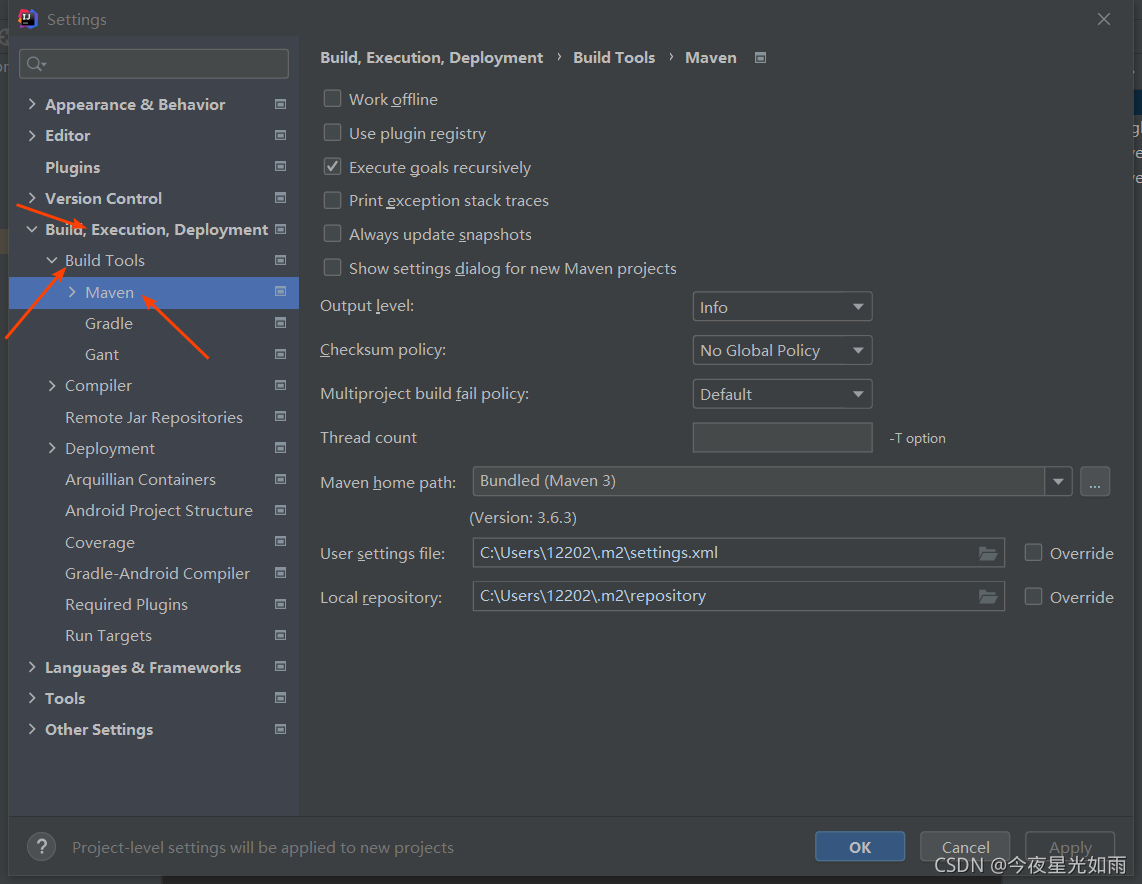Screen dimensions: 1142x884
Task: Click browse (...) button for Maven home
Action: tap(1095, 481)
